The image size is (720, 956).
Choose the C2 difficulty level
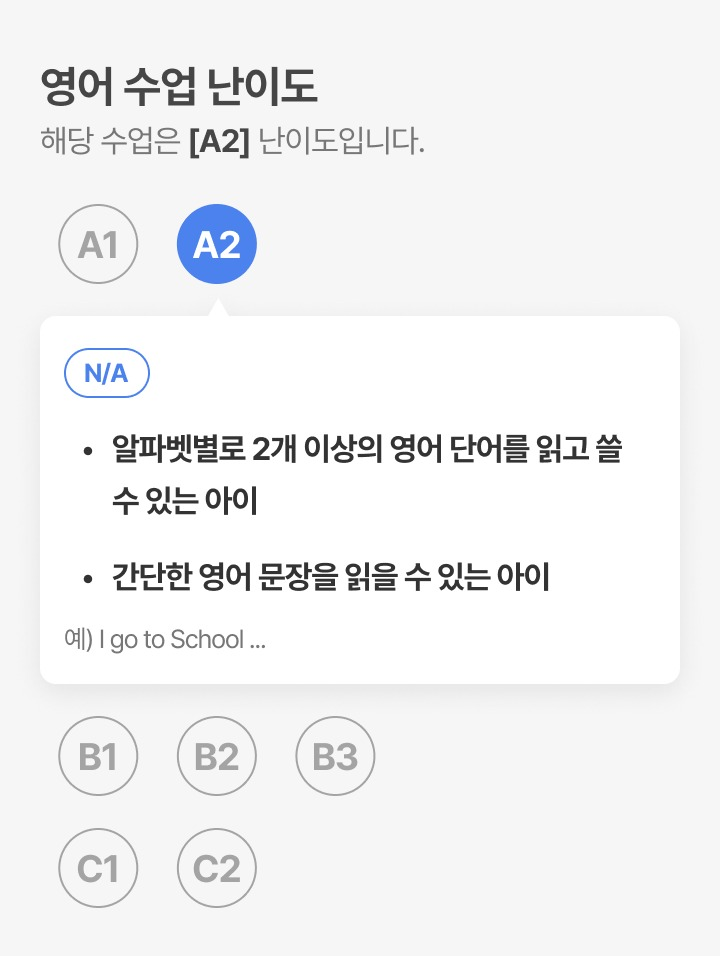(x=217, y=869)
